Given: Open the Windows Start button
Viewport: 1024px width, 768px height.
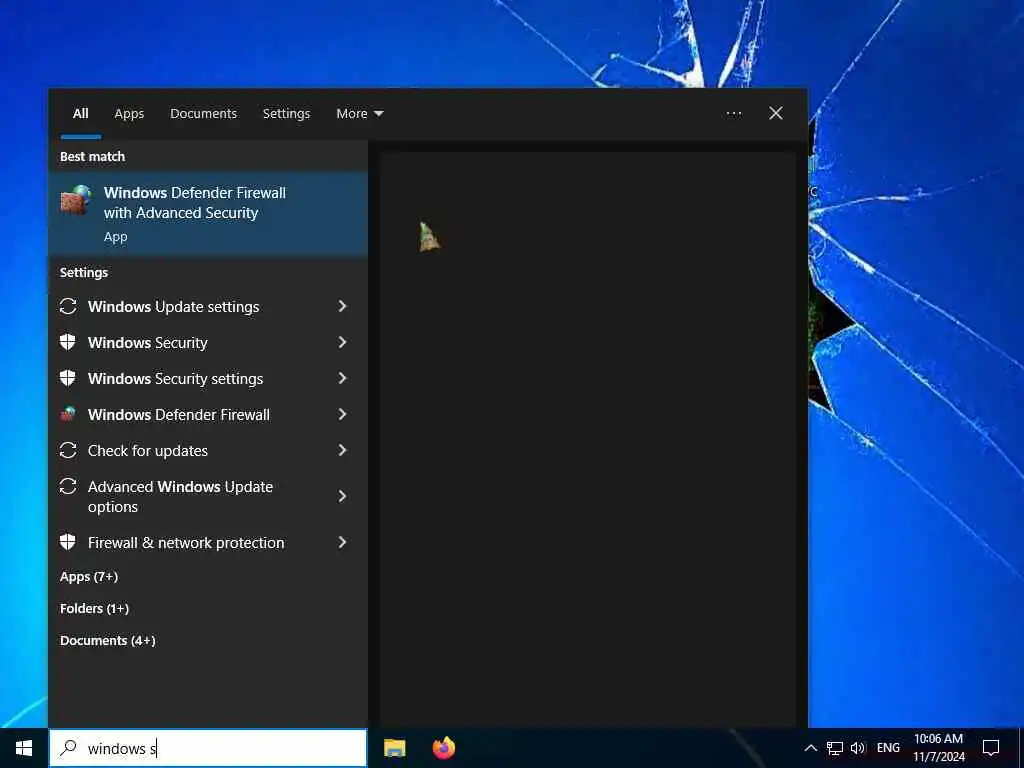Looking at the screenshot, I should pyautogui.click(x=24, y=748).
